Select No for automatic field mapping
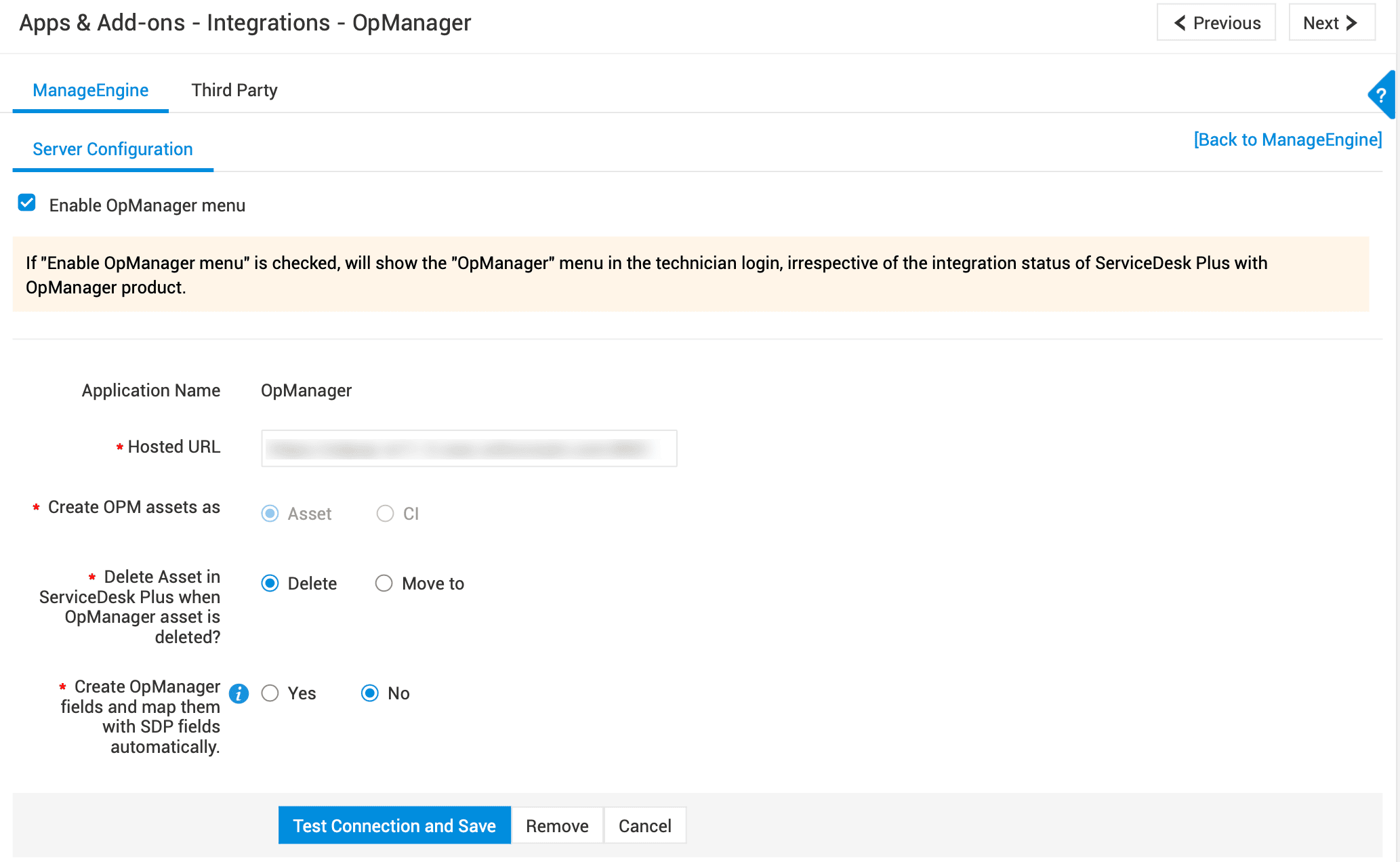The image size is (1400, 862). coord(369,693)
